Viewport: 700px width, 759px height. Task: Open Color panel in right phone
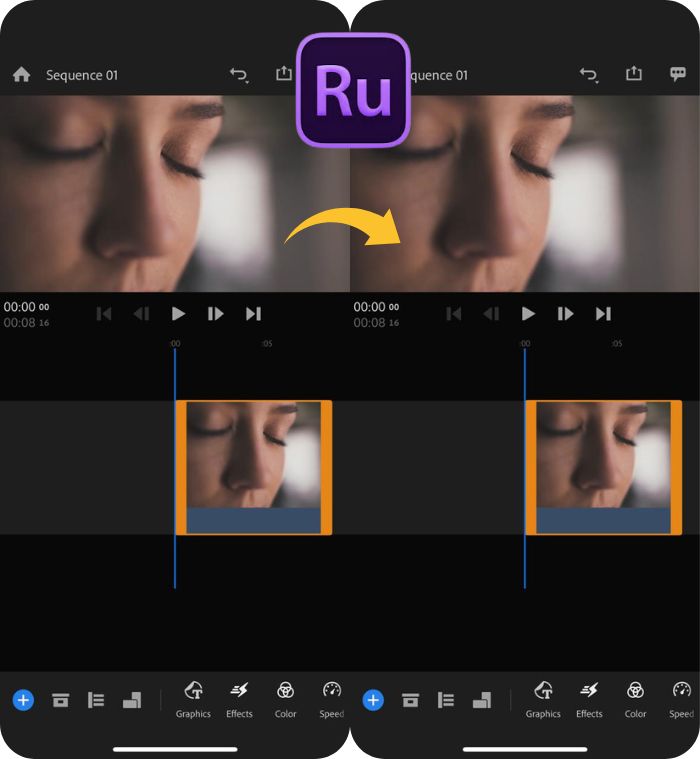coord(635,700)
